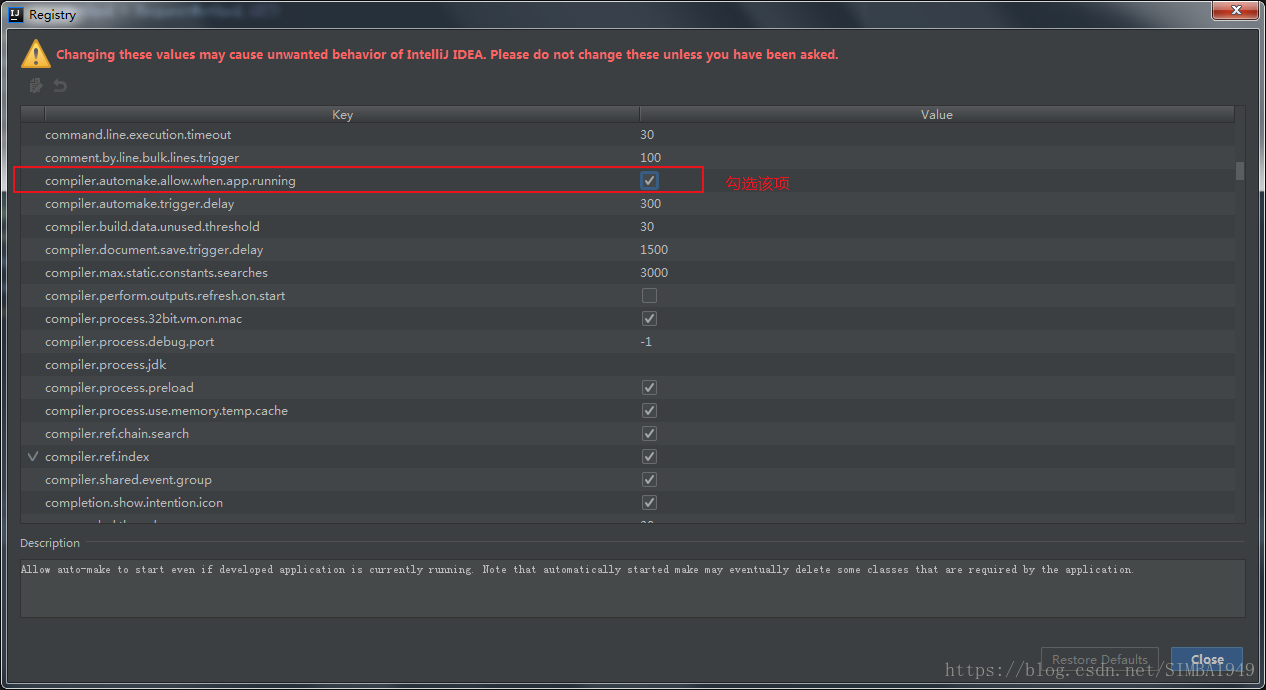Viewport: 1266px width, 690px height.
Task: Select compiler.shared.event.group key text
Action: pyautogui.click(x=128, y=479)
